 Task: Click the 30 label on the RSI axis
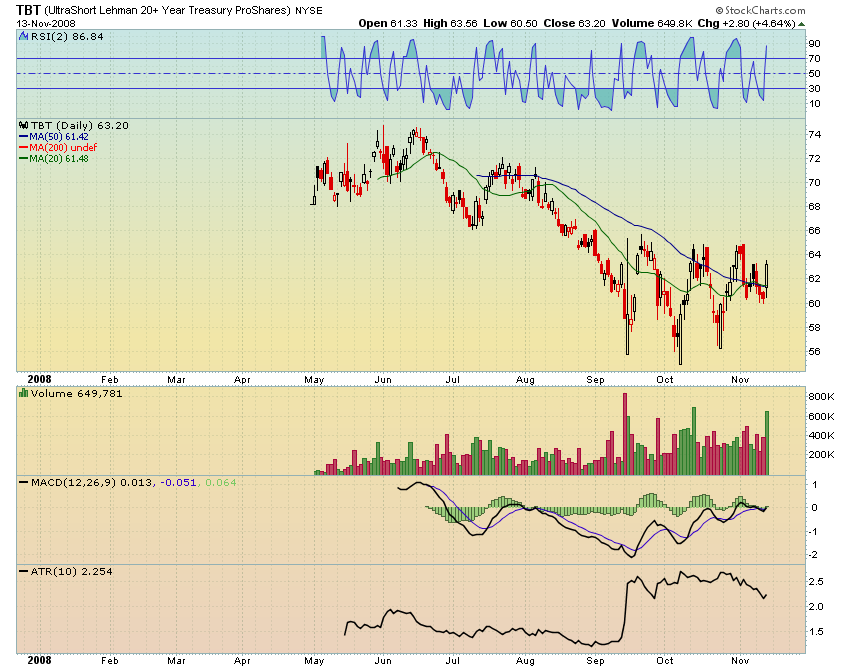click(814, 88)
